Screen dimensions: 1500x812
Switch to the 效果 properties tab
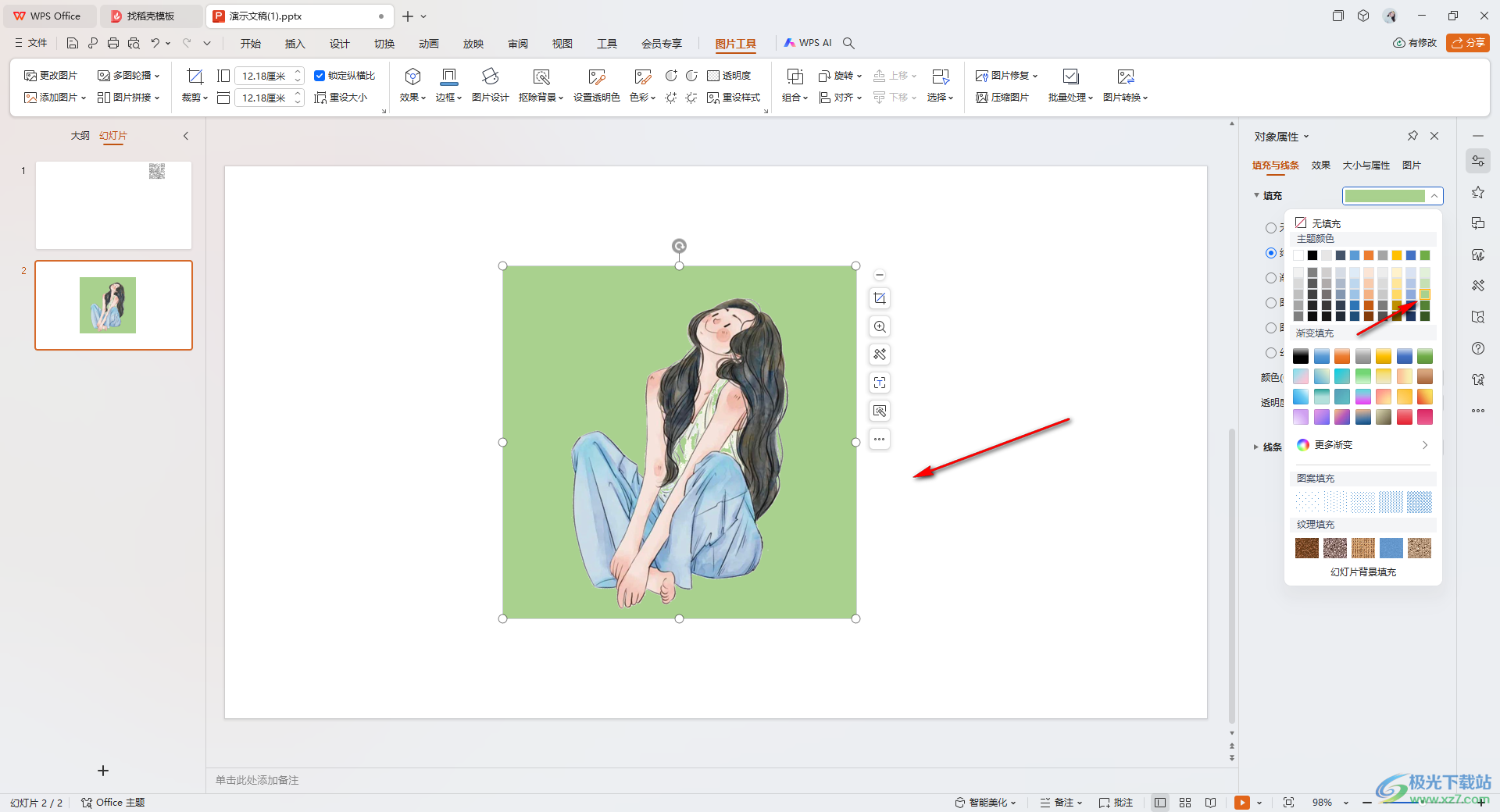pyautogui.click(x=1320, y=166)
